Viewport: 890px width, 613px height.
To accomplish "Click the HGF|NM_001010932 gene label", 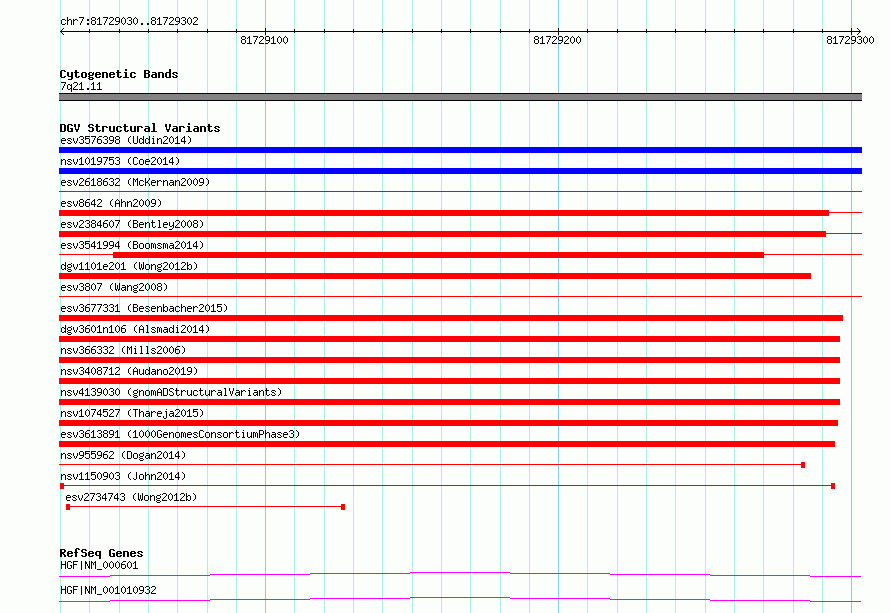I will click(x=108, y=590).
